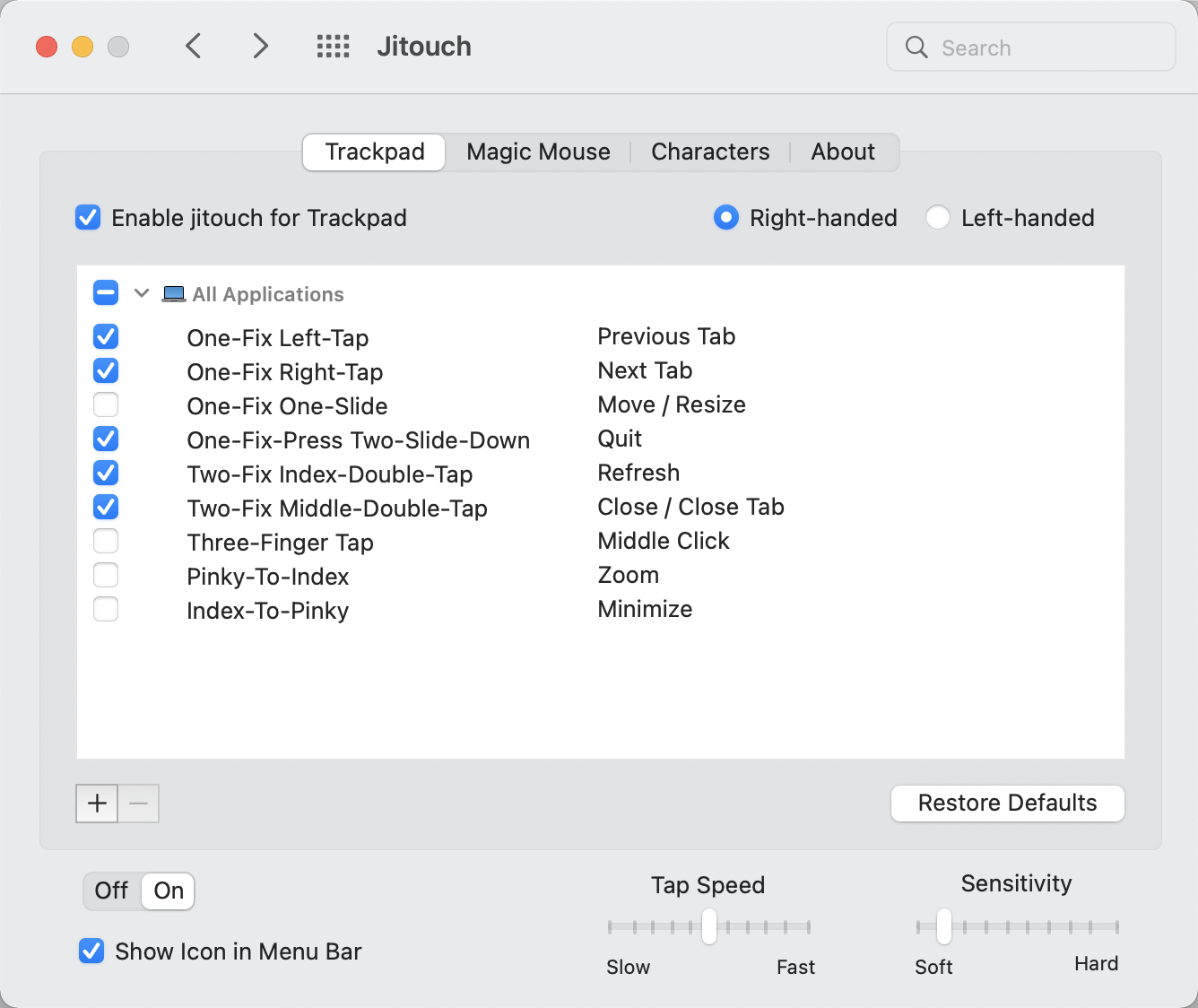Screen dimensions: 1198x1008
Task: Click in the Search field
Action: click(1031, 47)
